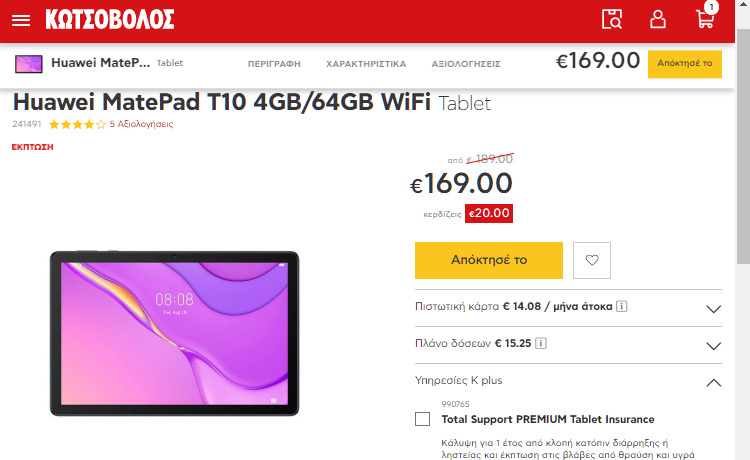The height and width of the screenshot is (460, 750).
Task: Click the info icon beside Πλάνο δόσεων
Action: click(x=540, y=343)
